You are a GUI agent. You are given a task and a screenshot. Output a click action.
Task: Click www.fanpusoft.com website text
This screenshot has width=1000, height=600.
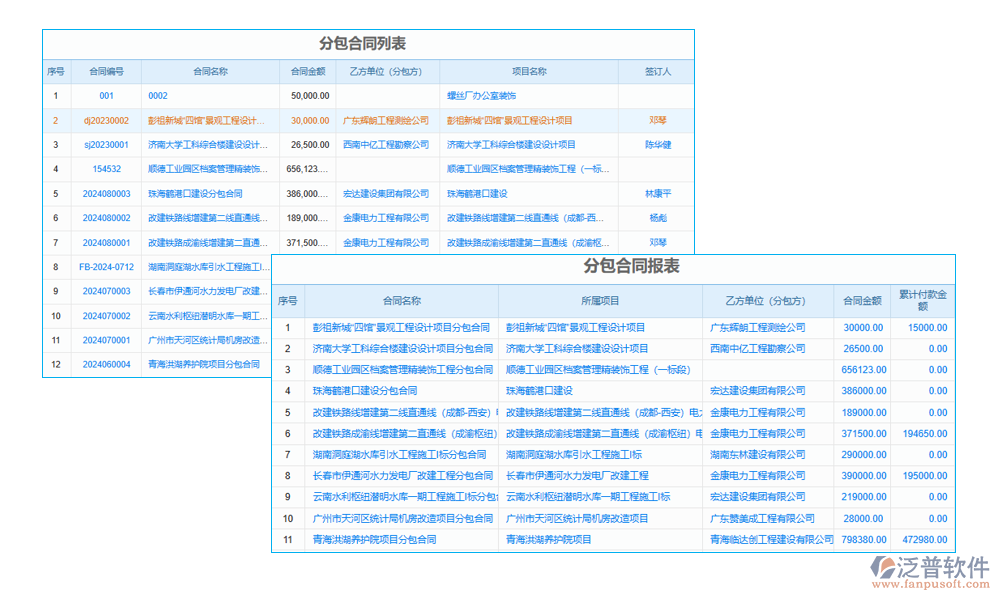[932, 587]
